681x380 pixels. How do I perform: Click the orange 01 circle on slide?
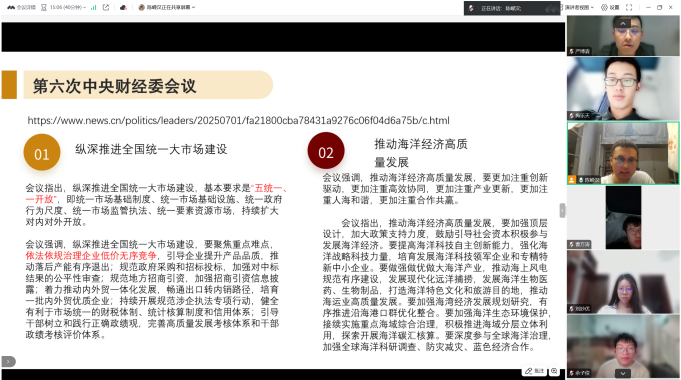pyautogui.click(x=42, y=152)
